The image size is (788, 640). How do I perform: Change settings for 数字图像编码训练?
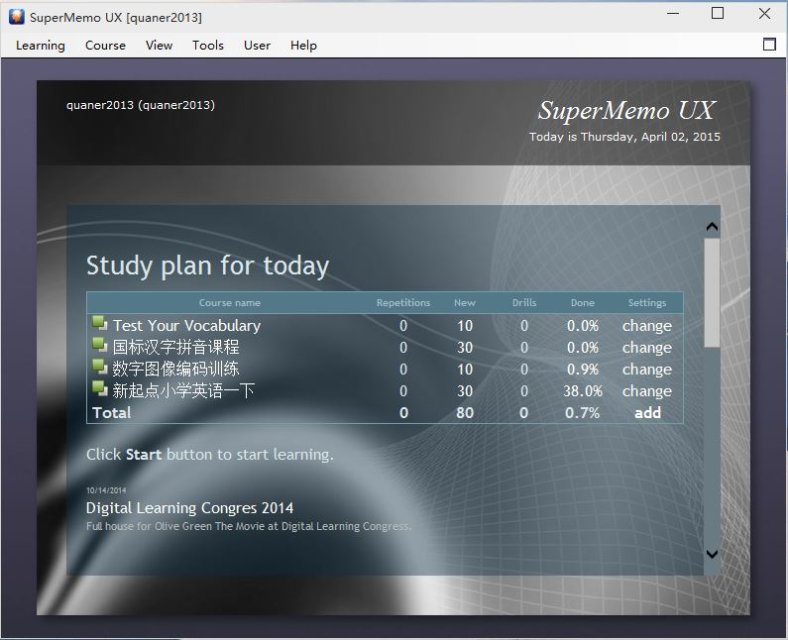[x=647, y=369]
